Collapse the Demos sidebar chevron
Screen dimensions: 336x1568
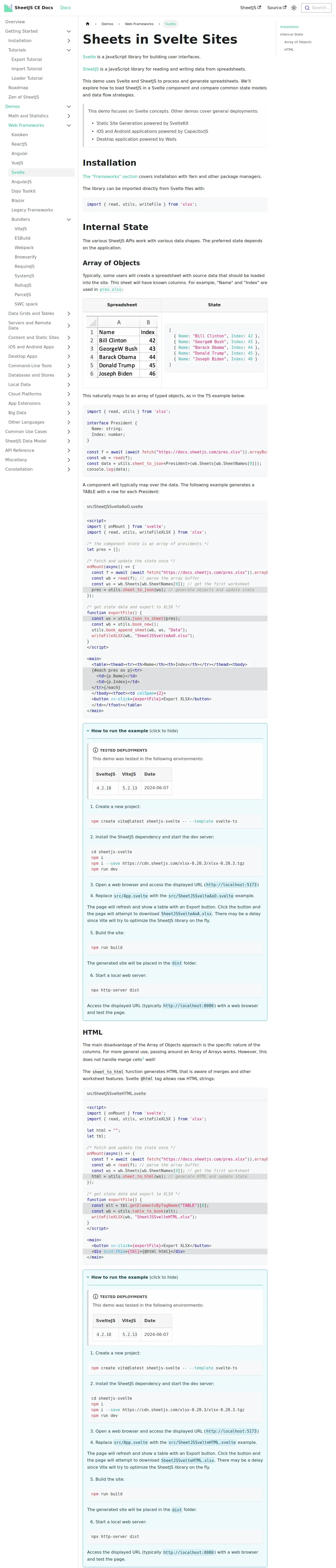click(68, 107)
